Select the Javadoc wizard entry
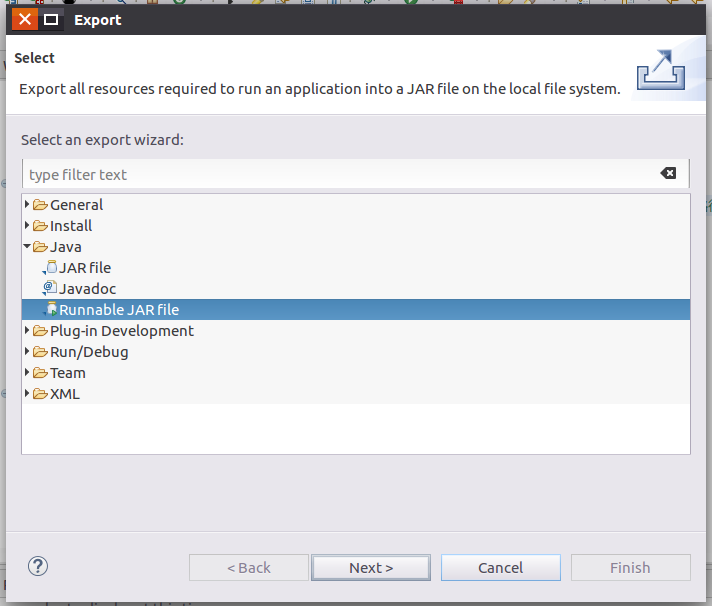 [87, 289]
